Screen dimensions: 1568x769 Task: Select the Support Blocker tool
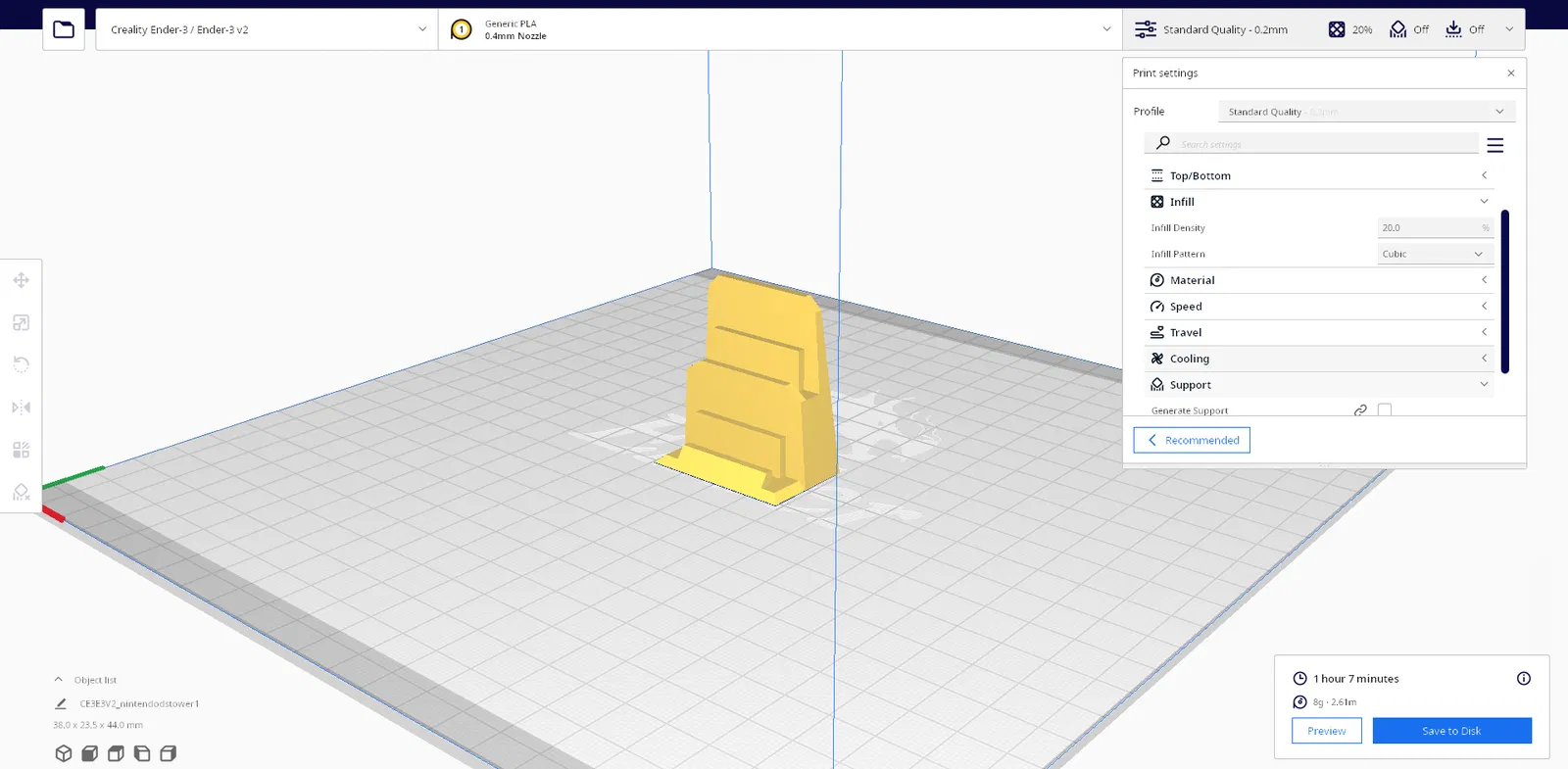click(x=21, y=492)
